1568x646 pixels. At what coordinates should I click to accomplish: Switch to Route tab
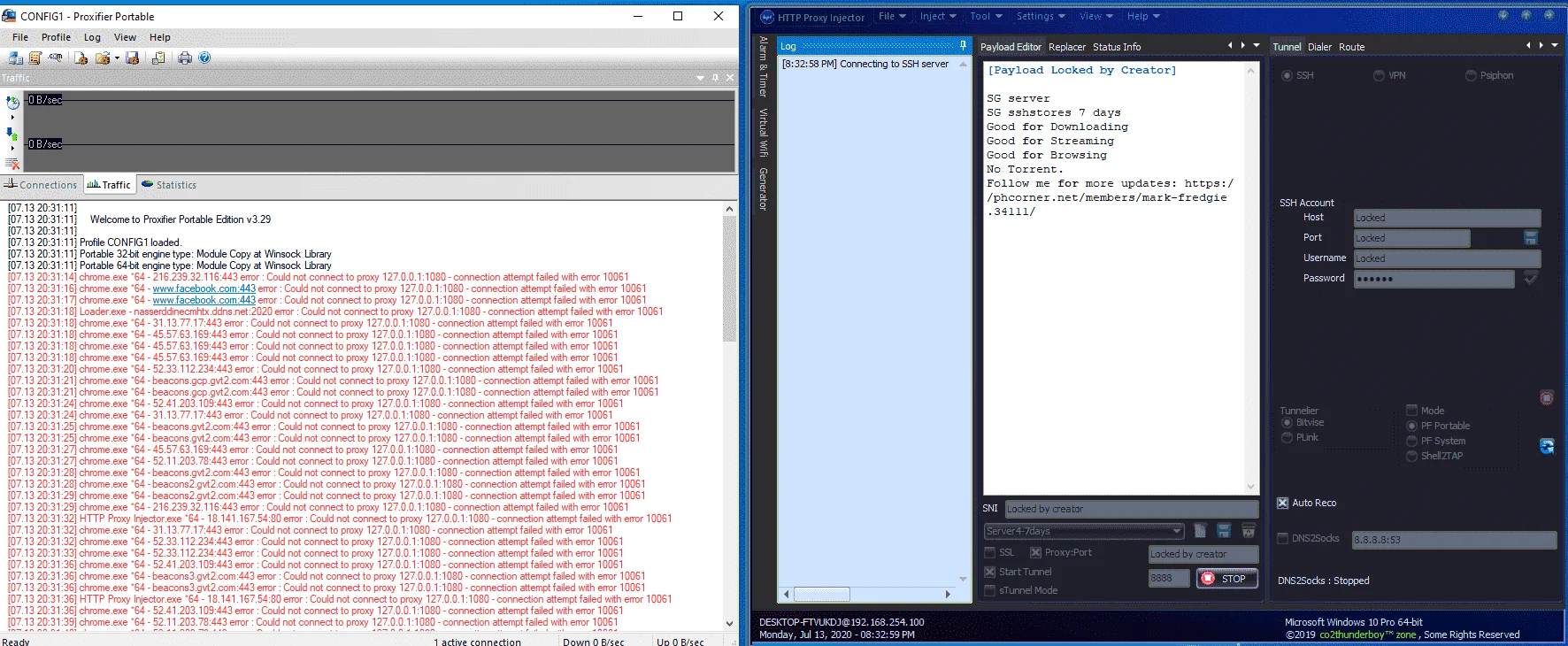1351,47
